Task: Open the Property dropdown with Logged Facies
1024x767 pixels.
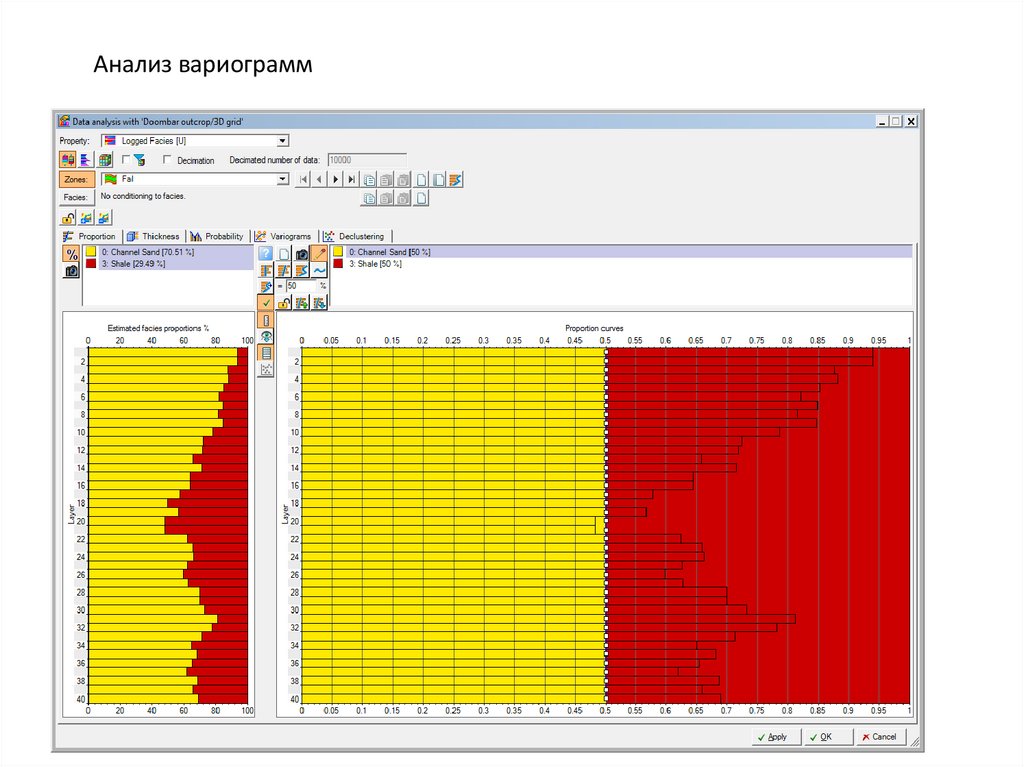Action: click(x=283, y=141)
